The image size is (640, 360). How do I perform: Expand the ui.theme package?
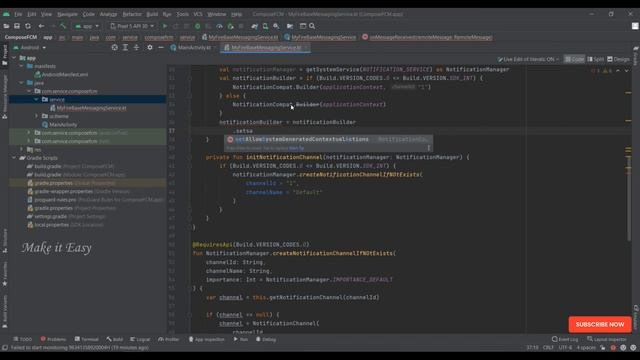pos(36,116)
